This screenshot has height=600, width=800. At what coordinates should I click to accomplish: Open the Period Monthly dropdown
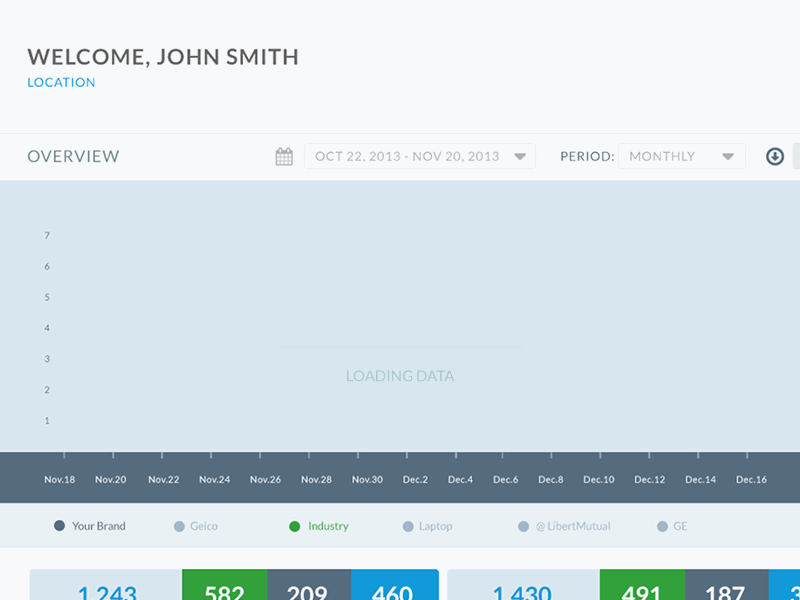coord(682,156)
